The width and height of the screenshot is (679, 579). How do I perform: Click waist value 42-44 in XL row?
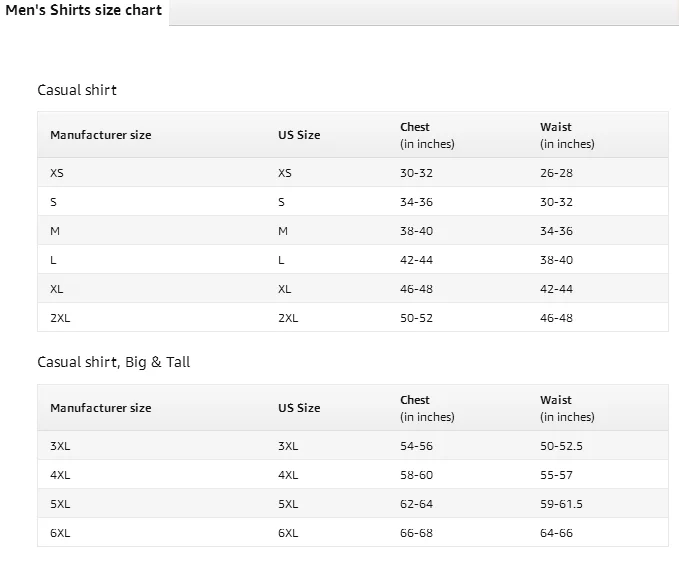point(556,289)
